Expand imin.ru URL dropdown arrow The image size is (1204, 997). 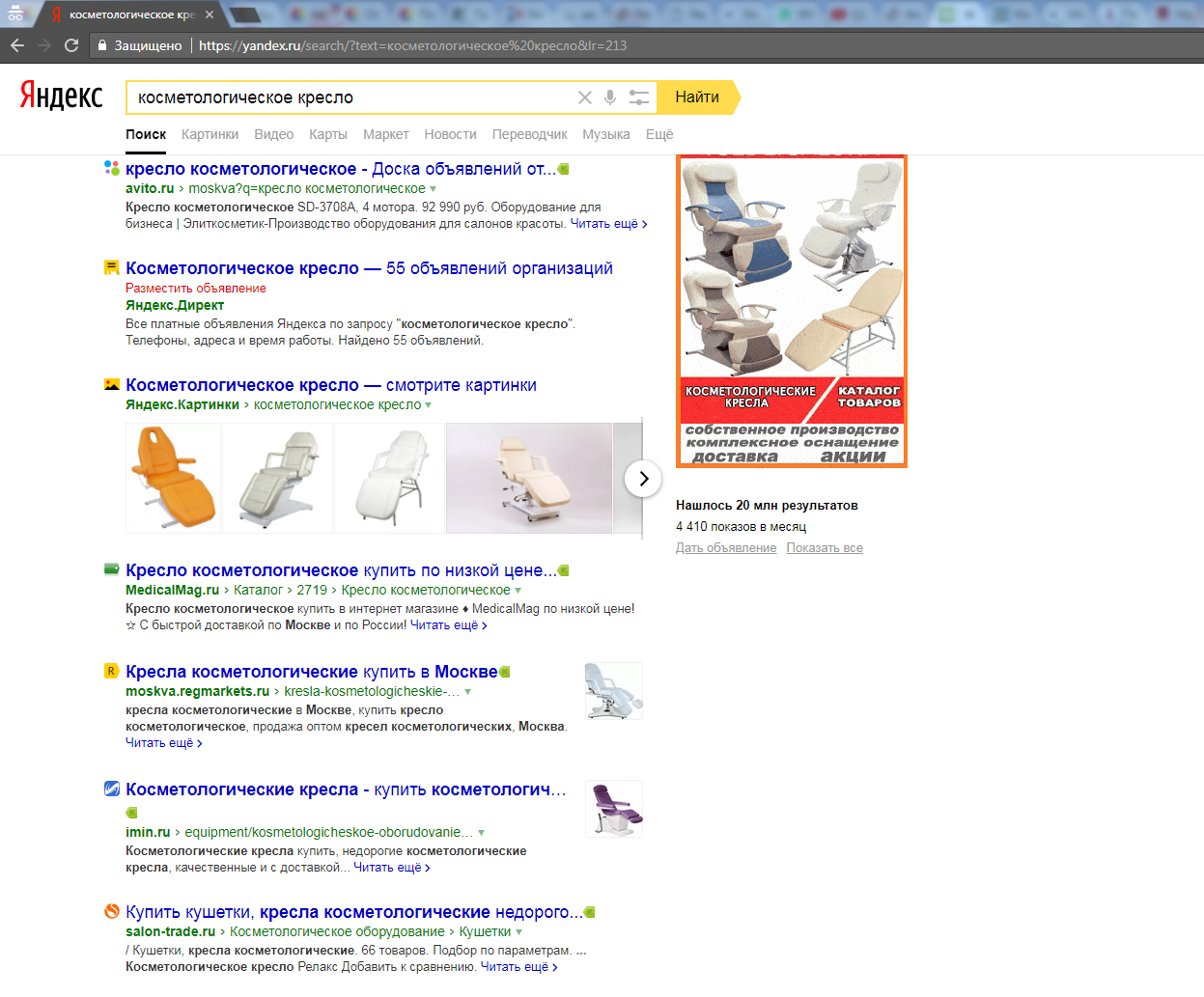point(482,833)
